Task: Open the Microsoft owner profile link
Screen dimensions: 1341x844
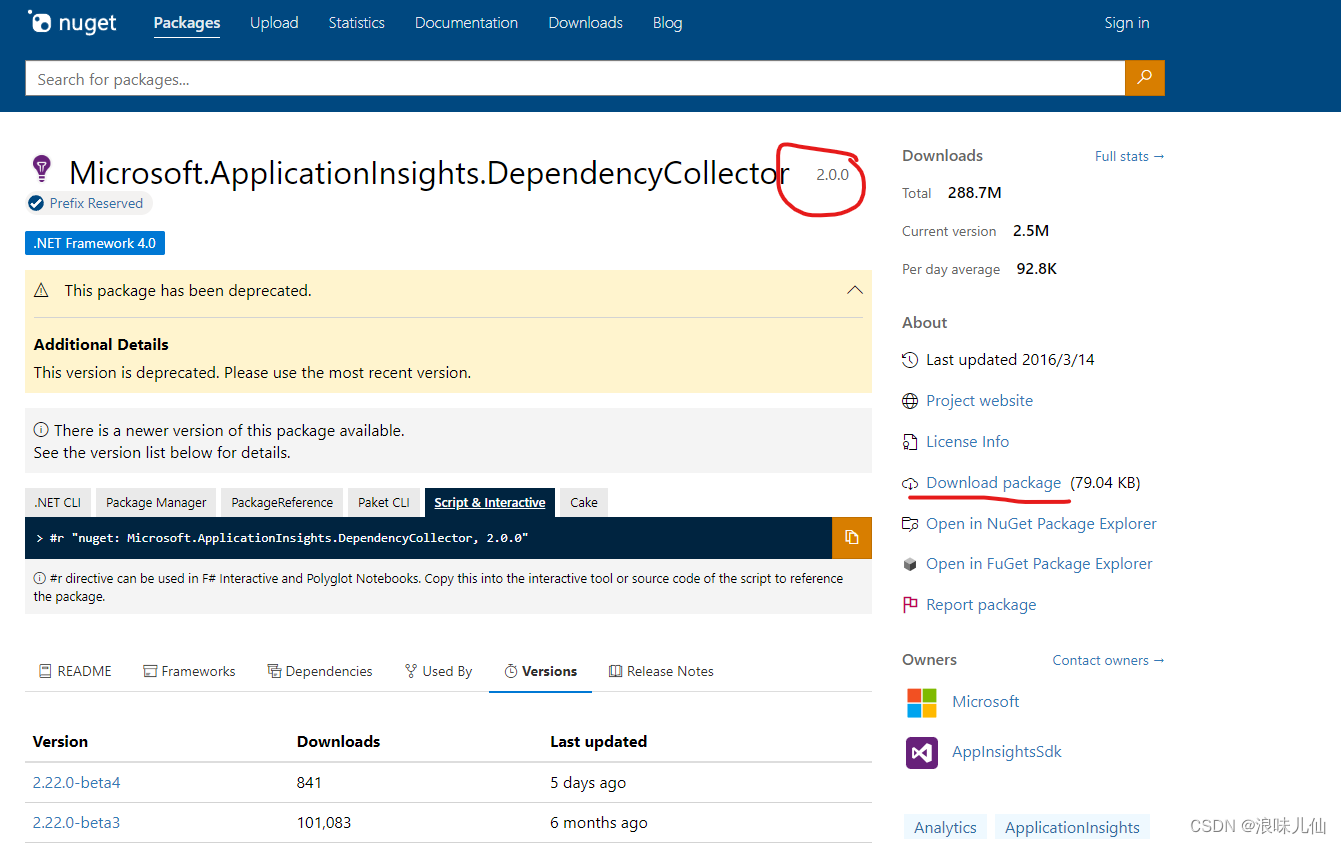Action: (x=985, y=702)
